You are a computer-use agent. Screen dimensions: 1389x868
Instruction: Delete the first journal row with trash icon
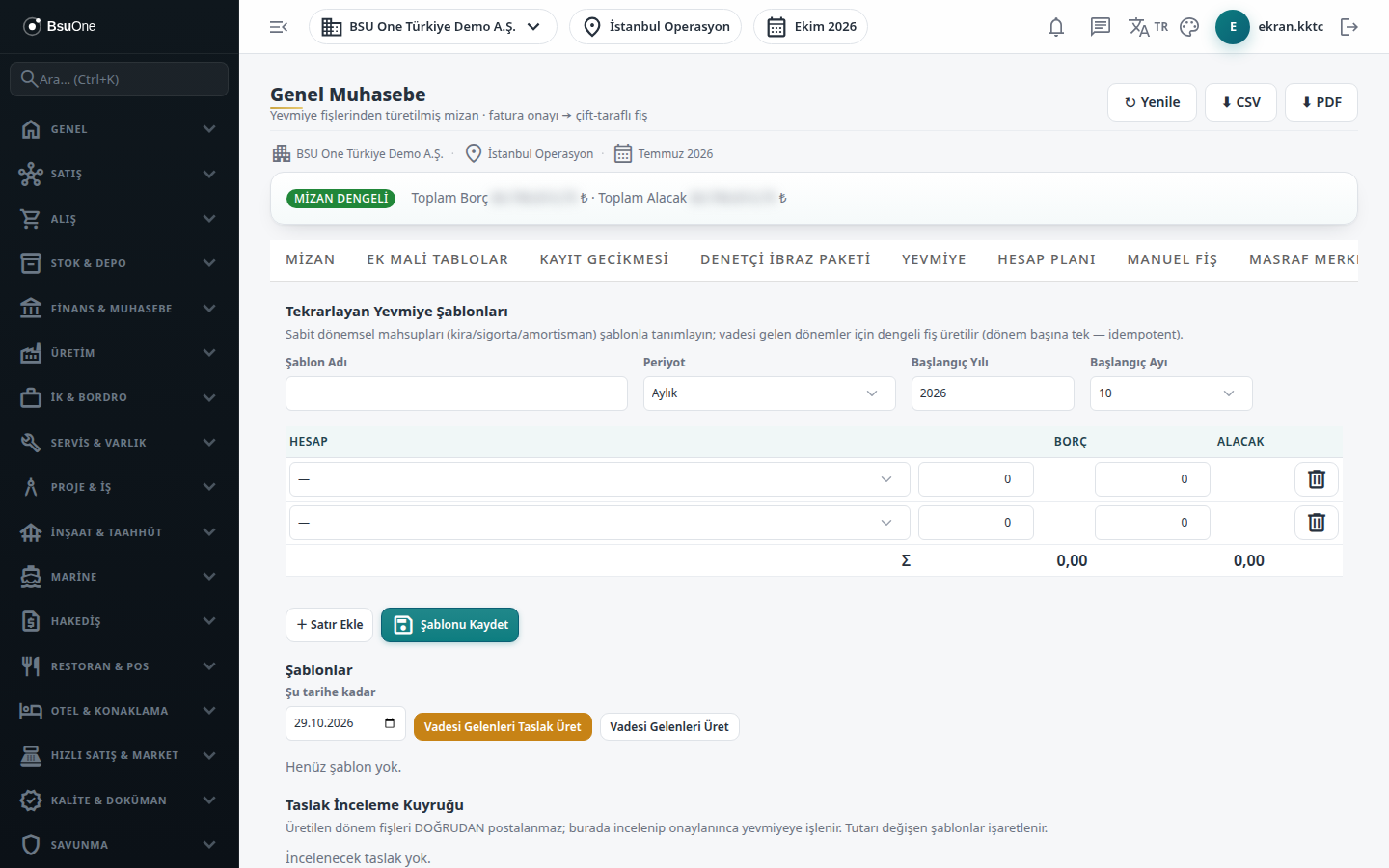[1317, 479]
